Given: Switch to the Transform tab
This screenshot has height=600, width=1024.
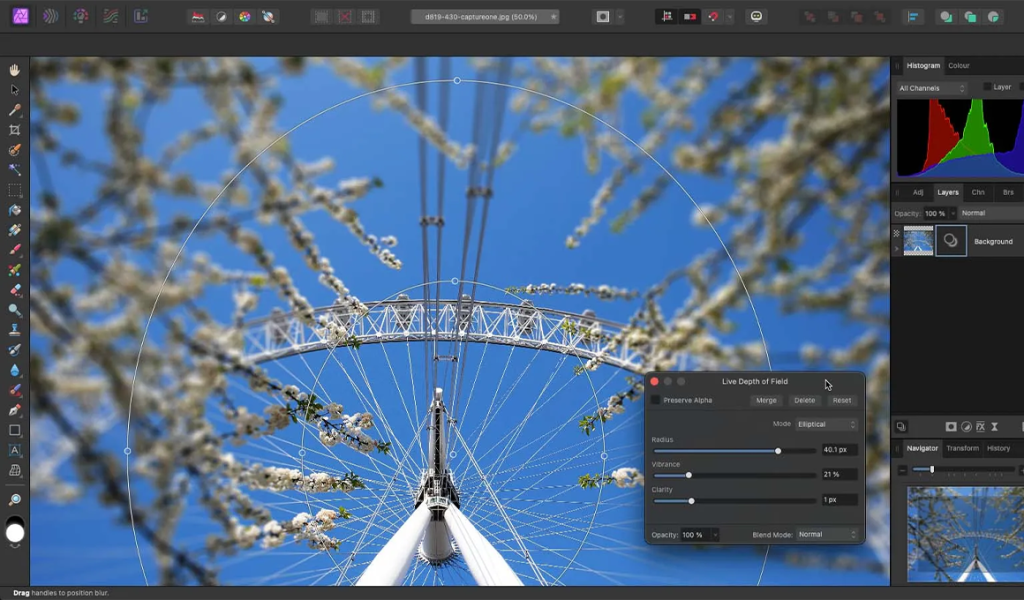Looking at the screenshot, I should (x=963, y=449).
